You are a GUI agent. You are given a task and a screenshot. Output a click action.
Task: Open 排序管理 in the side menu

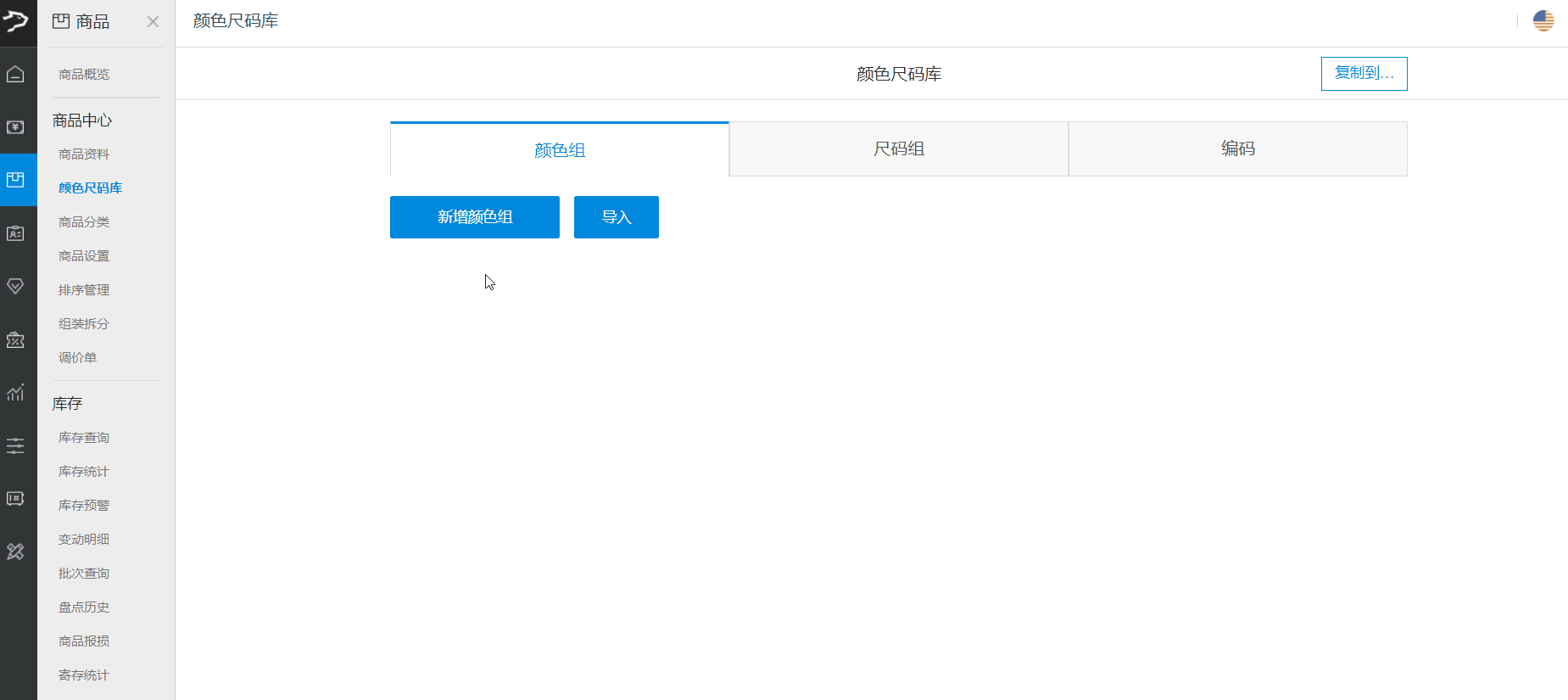(x=84, y=290)
